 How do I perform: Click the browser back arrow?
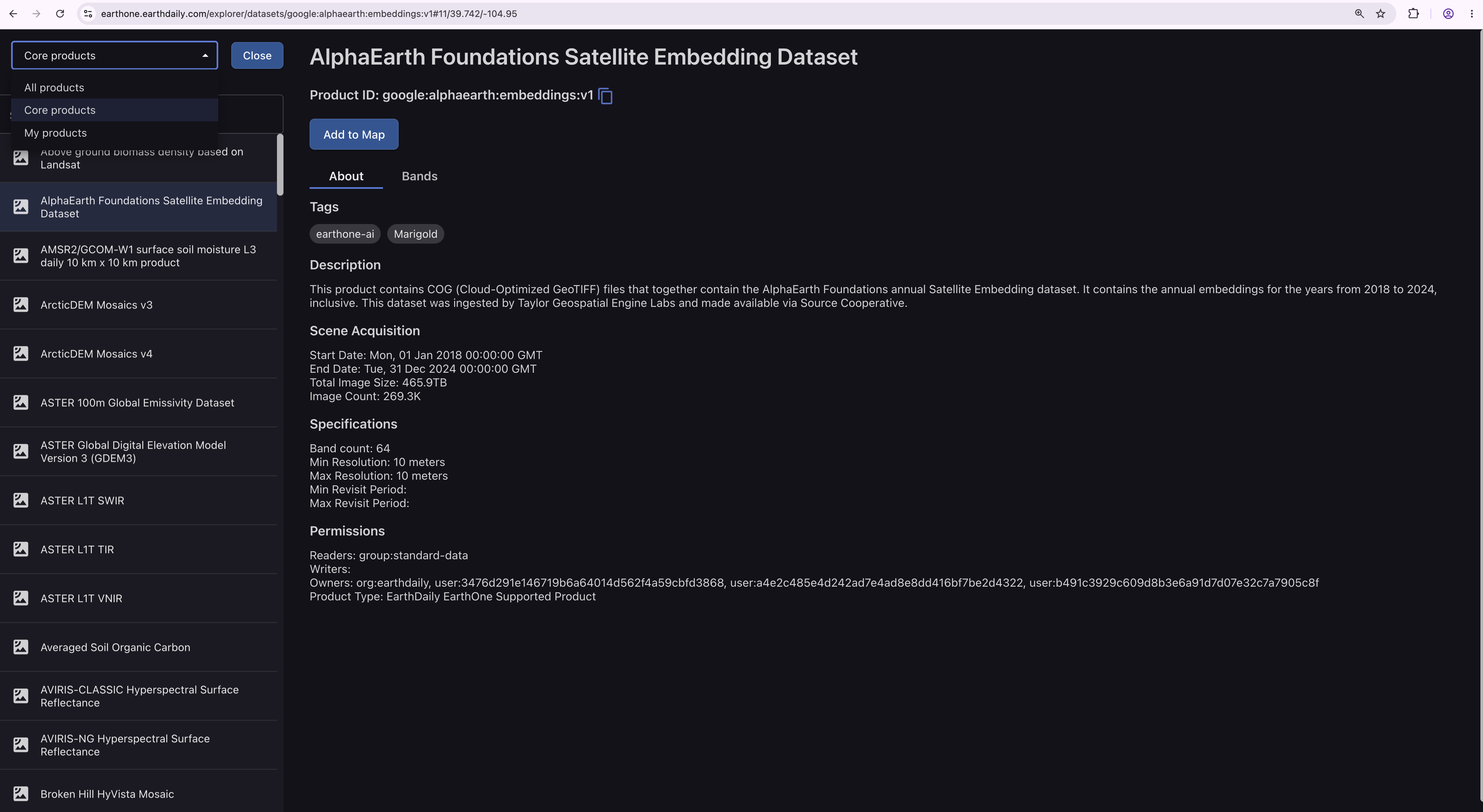tap(13, 14)
